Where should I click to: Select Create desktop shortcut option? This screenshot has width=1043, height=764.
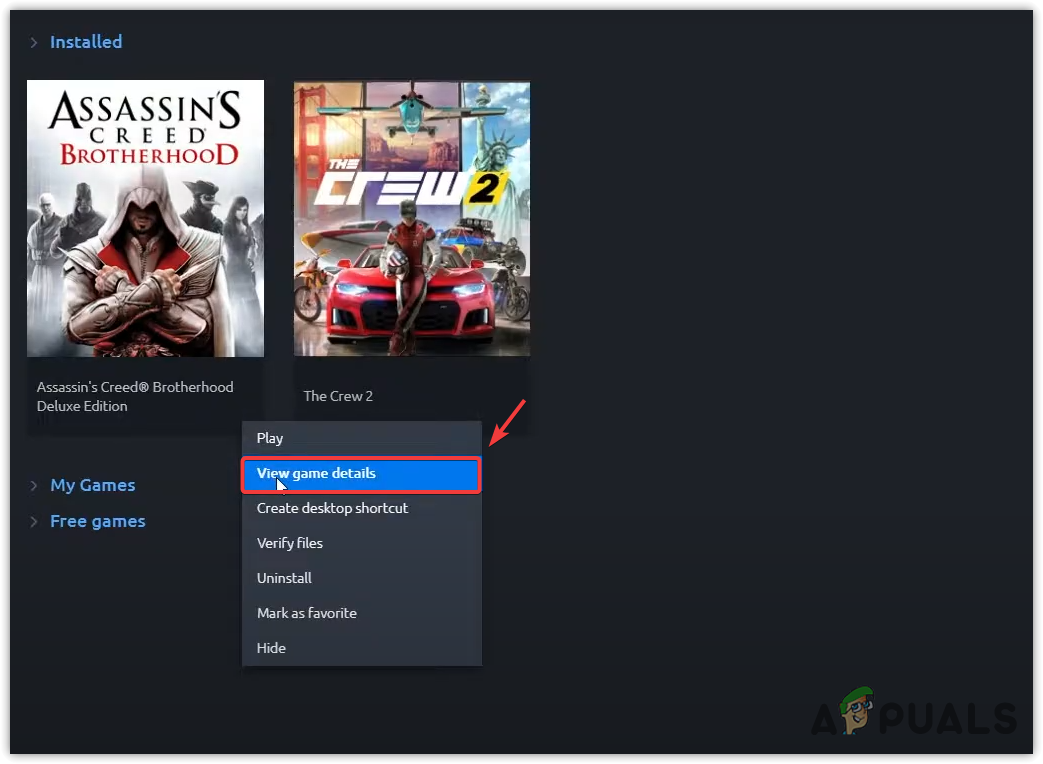[362, 509]
